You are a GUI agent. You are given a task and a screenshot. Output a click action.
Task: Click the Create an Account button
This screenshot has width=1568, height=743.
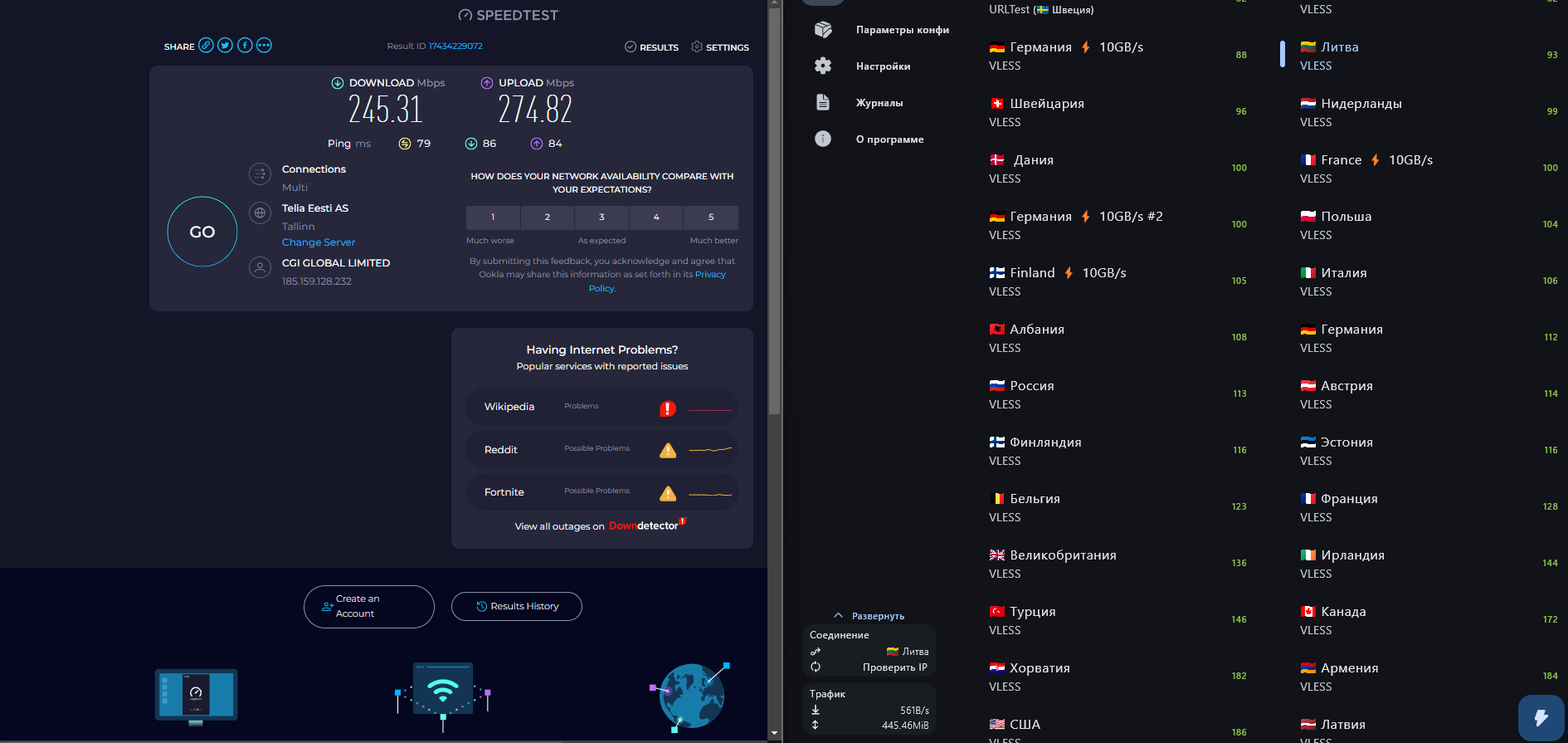pyautogui.click(x=369, y=607)
